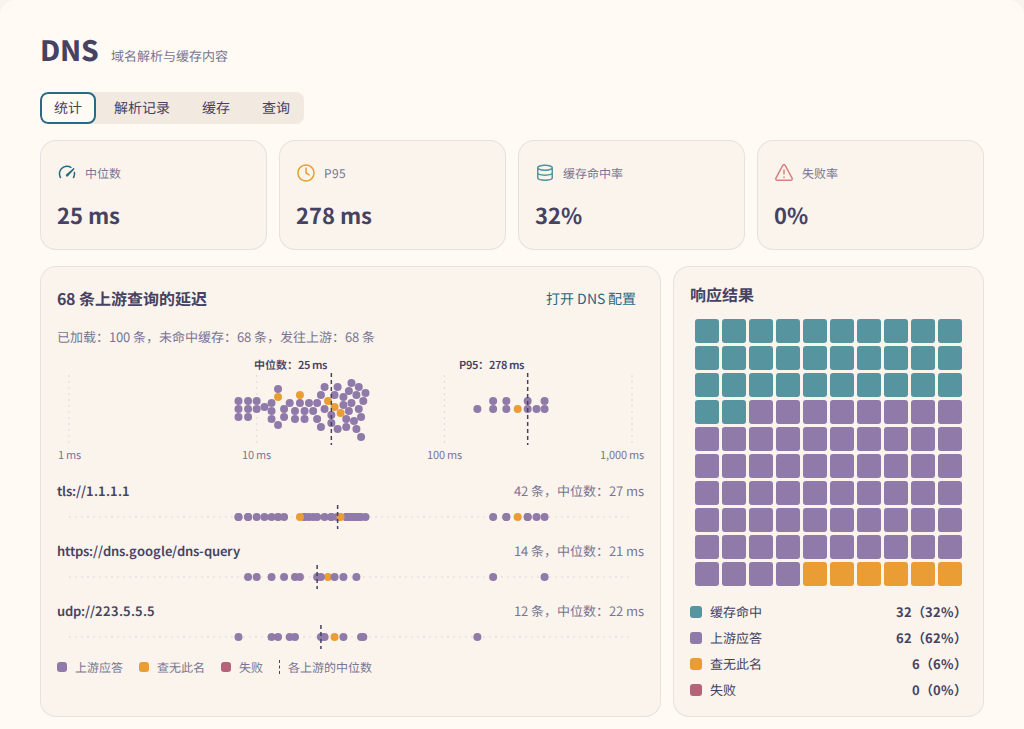This screenshot has width=1024, height=729.
Task: Click the warning triangle icon beside 失败率
Action: [x=784, y=173]
